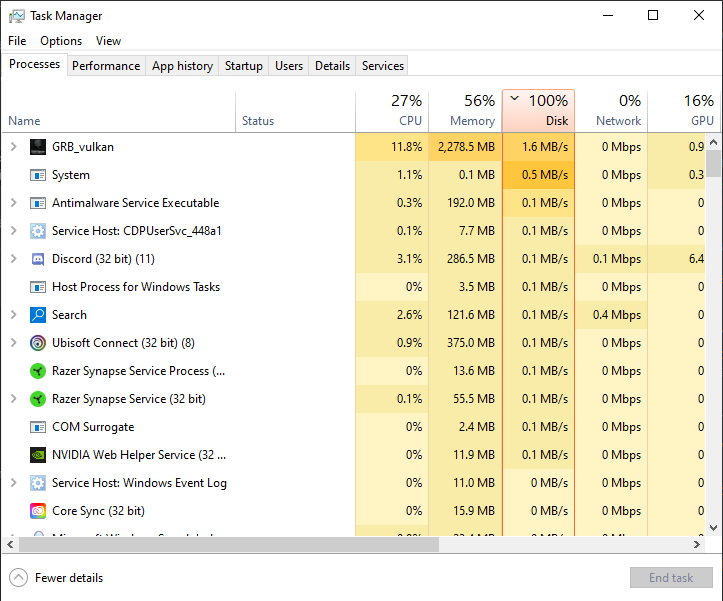Select the 0.4 Mbps network cell for Search
Viewport: 723px width, 601px height.
(611, 315)
